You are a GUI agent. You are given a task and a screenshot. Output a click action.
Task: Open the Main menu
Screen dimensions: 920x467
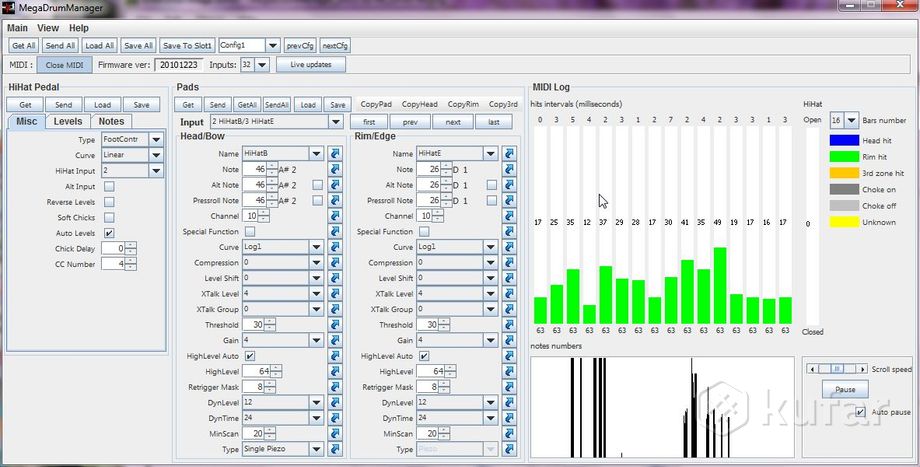17,28
